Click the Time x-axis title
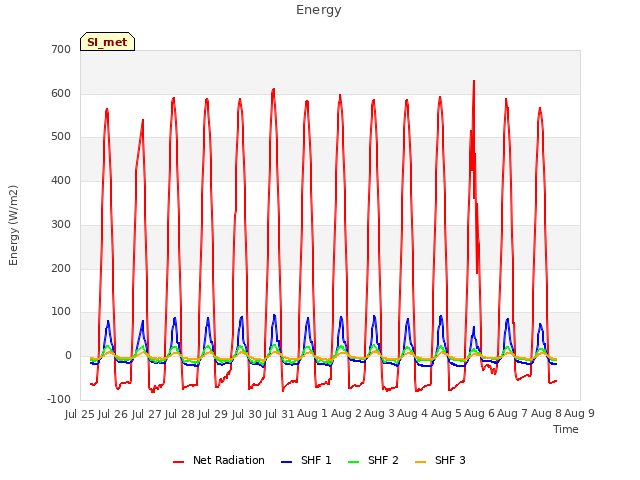Screen dimensions: 640x480 coord(566,429)
